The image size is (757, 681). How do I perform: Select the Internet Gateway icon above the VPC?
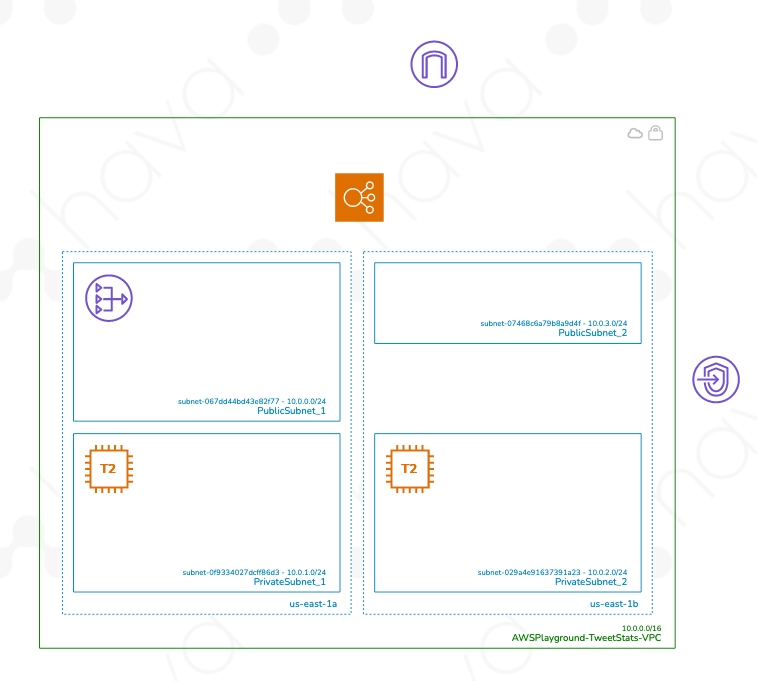(434, 65)
